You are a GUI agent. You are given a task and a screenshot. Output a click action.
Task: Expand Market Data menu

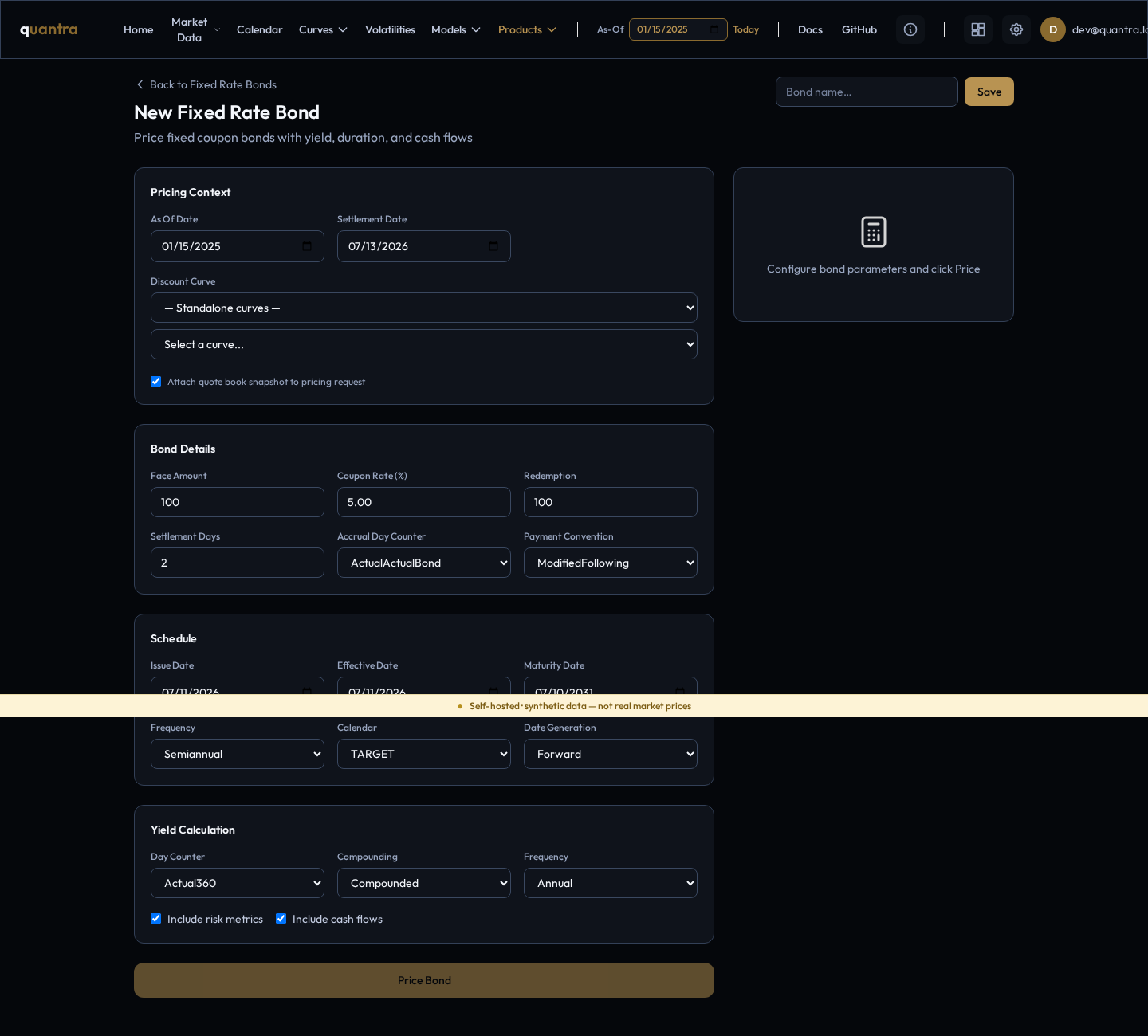[x=195, y=29]
